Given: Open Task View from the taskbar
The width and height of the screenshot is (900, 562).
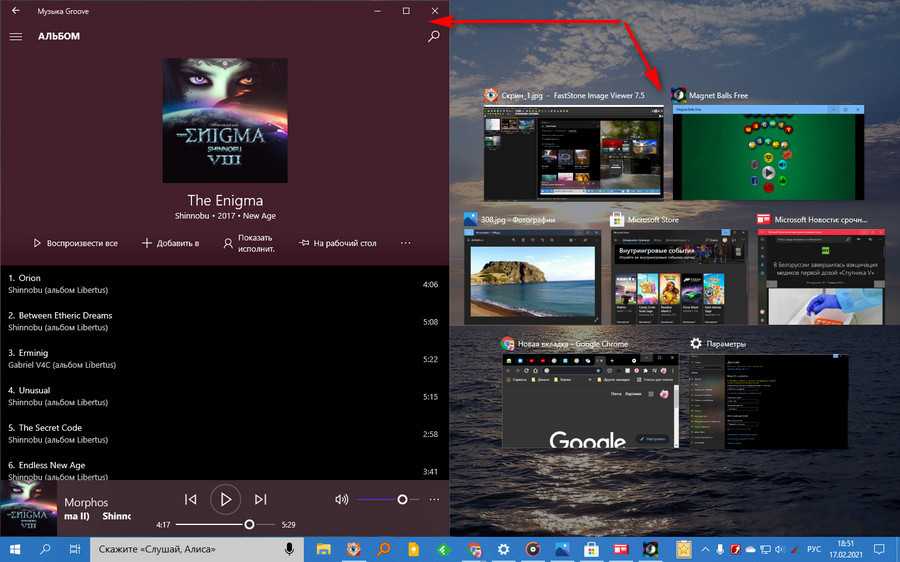Looking at the screenshot, I should point(75,550).
